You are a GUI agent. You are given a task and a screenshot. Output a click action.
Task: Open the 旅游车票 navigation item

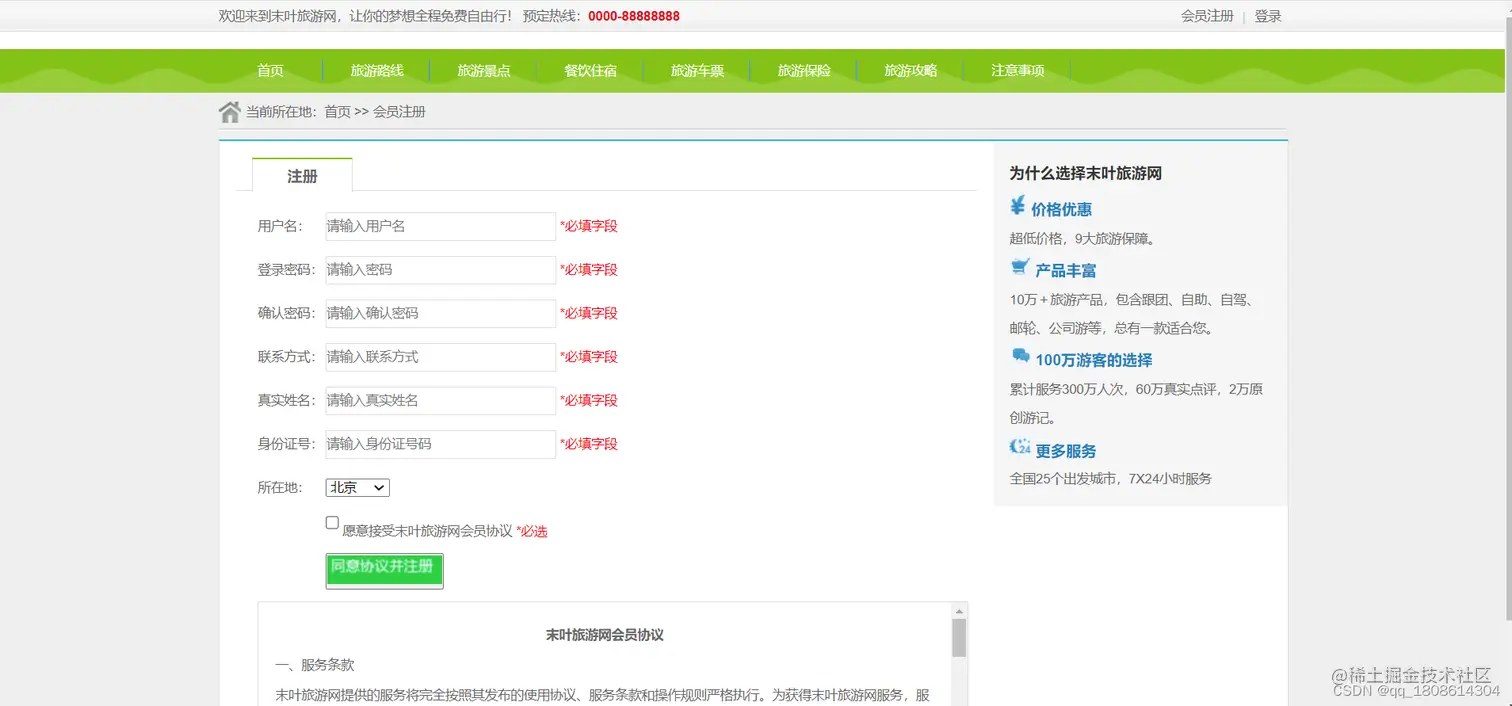click(x=697, y=71)
